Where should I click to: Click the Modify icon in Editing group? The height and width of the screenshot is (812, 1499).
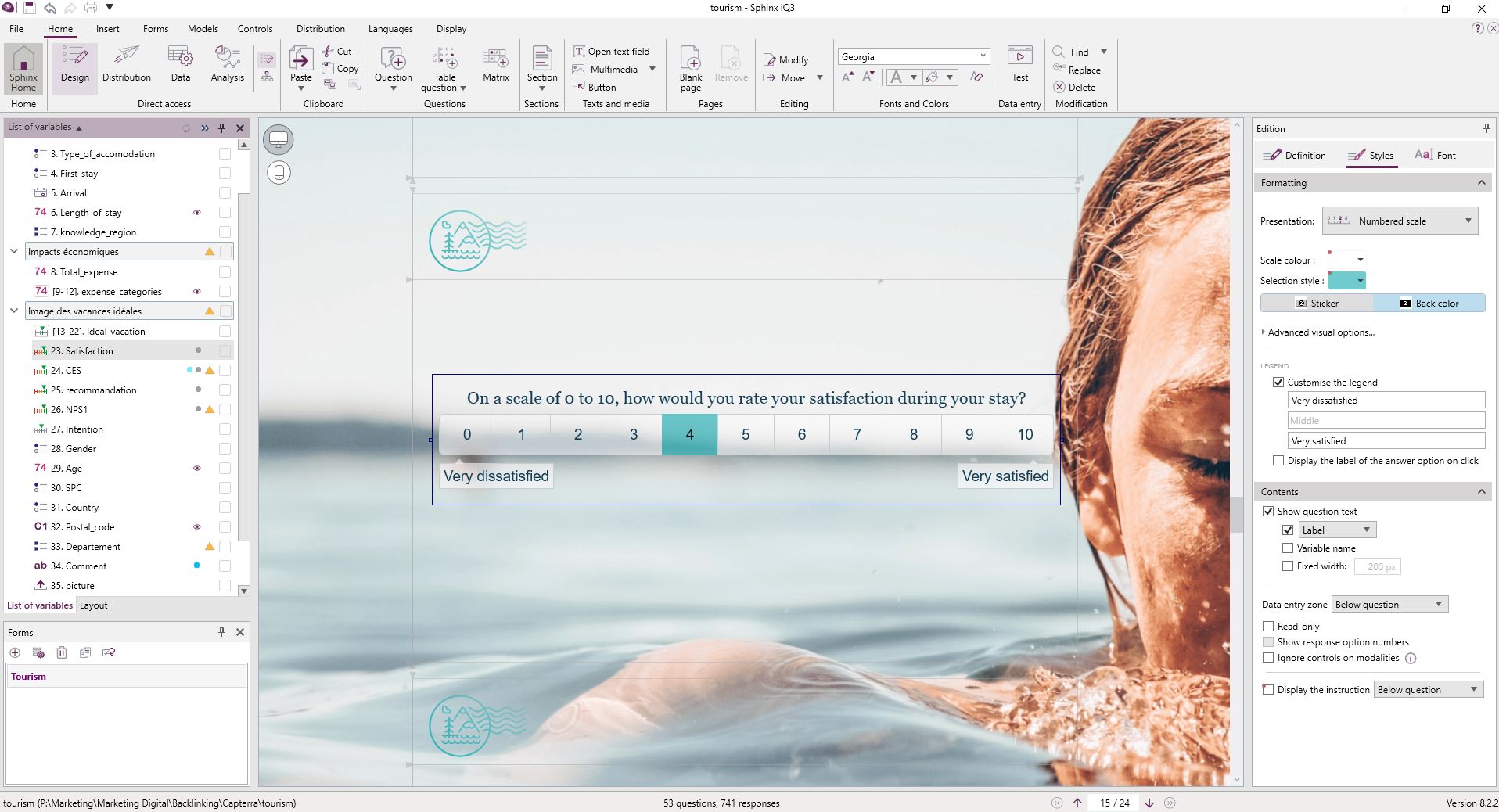786,59
